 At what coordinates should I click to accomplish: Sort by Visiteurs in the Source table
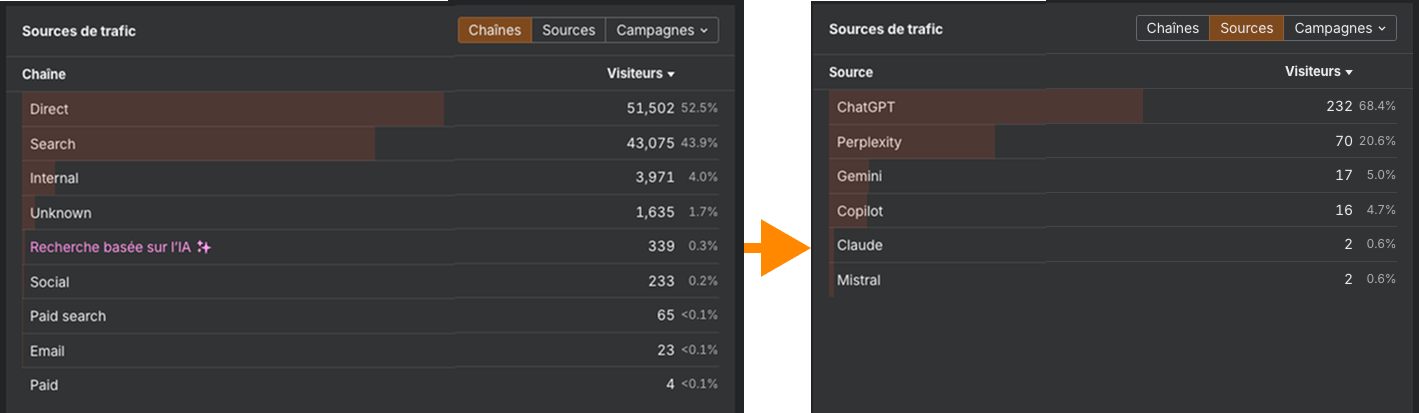coord(1319,72)
